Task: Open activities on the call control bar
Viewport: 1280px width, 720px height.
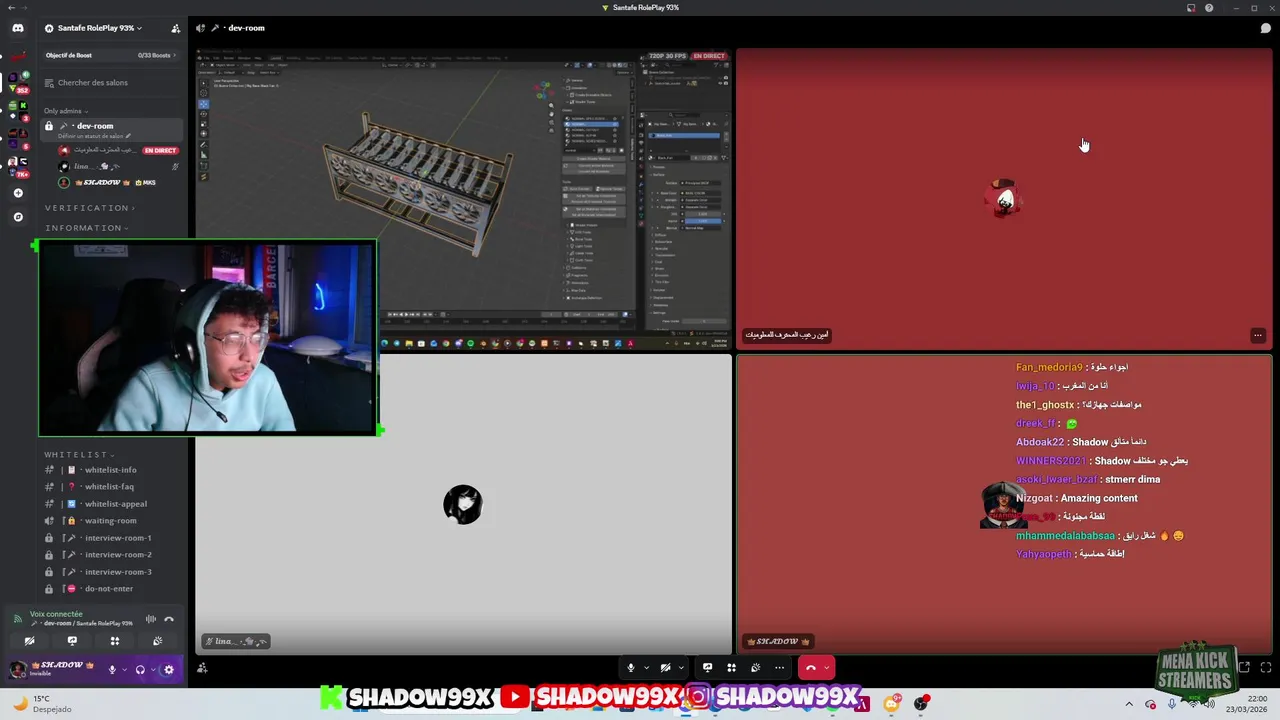Action: [731, 667]
